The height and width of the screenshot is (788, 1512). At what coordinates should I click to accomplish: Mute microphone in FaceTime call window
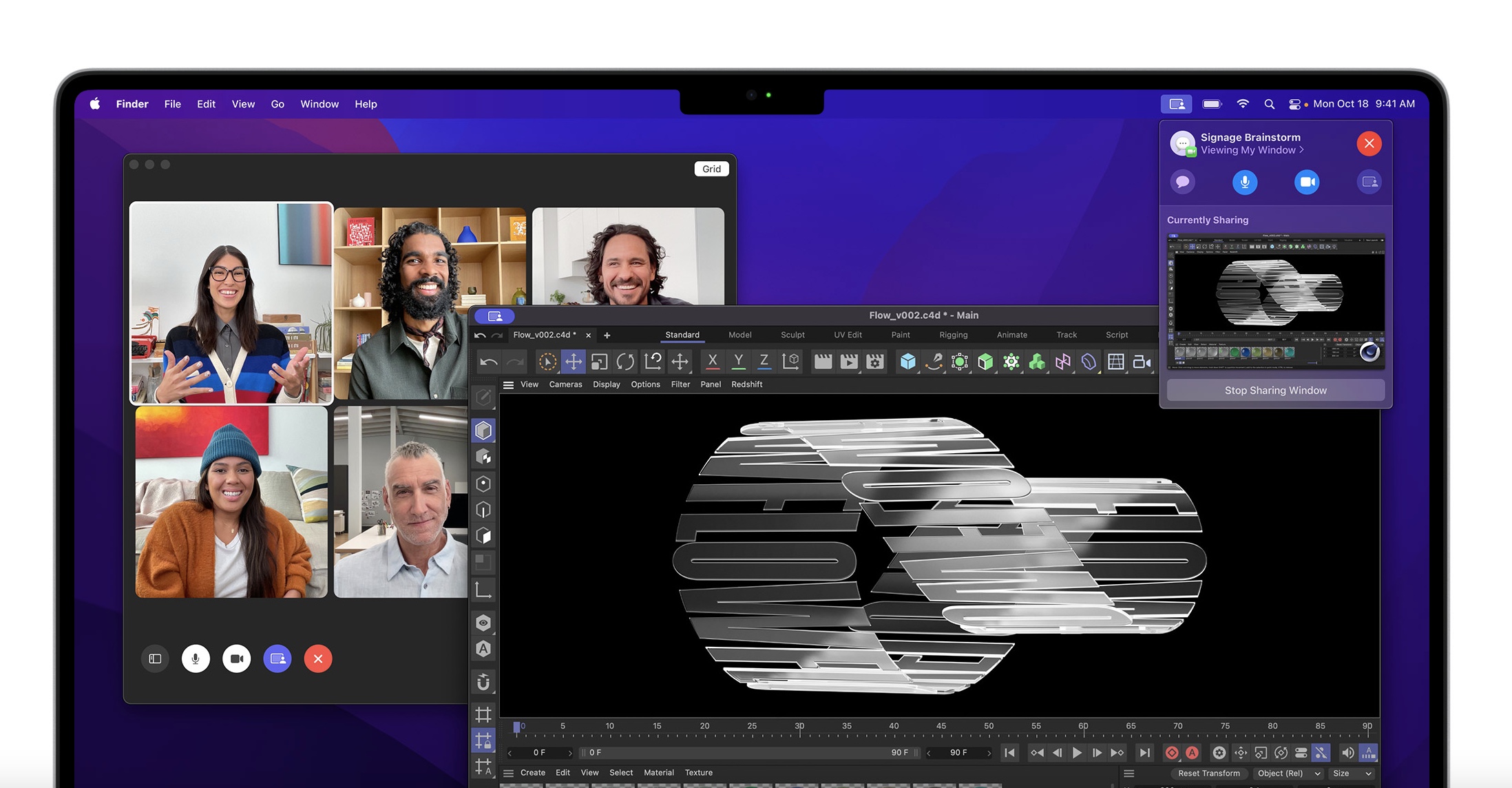[196, 659]
